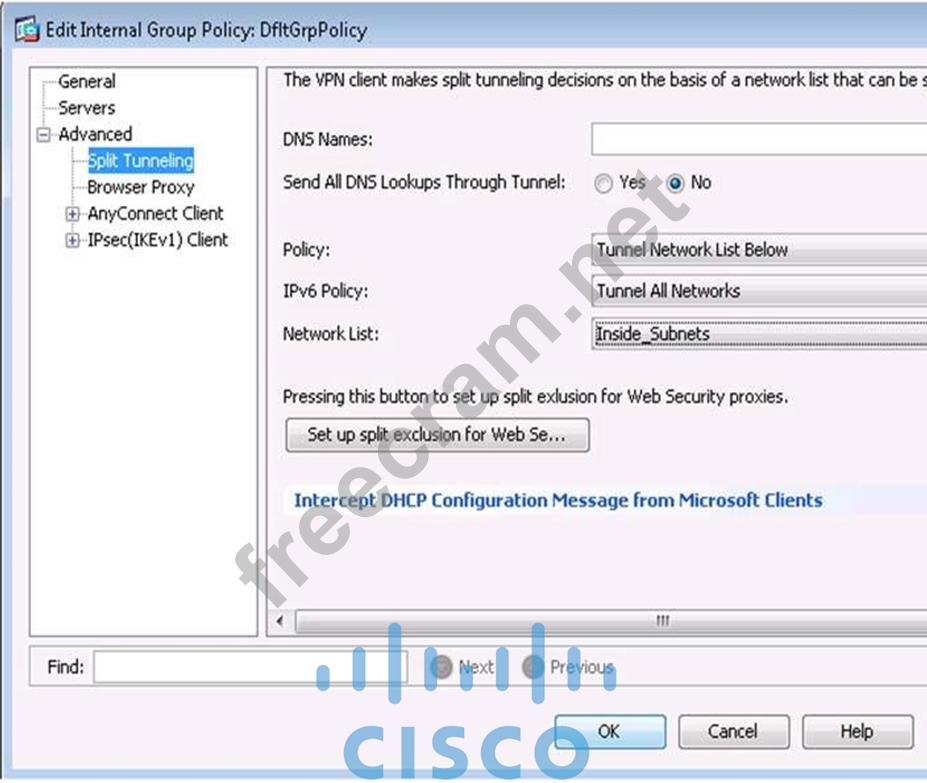Click the horizontal scrollbar left arrow
The image size is (927, 783).
280,621
